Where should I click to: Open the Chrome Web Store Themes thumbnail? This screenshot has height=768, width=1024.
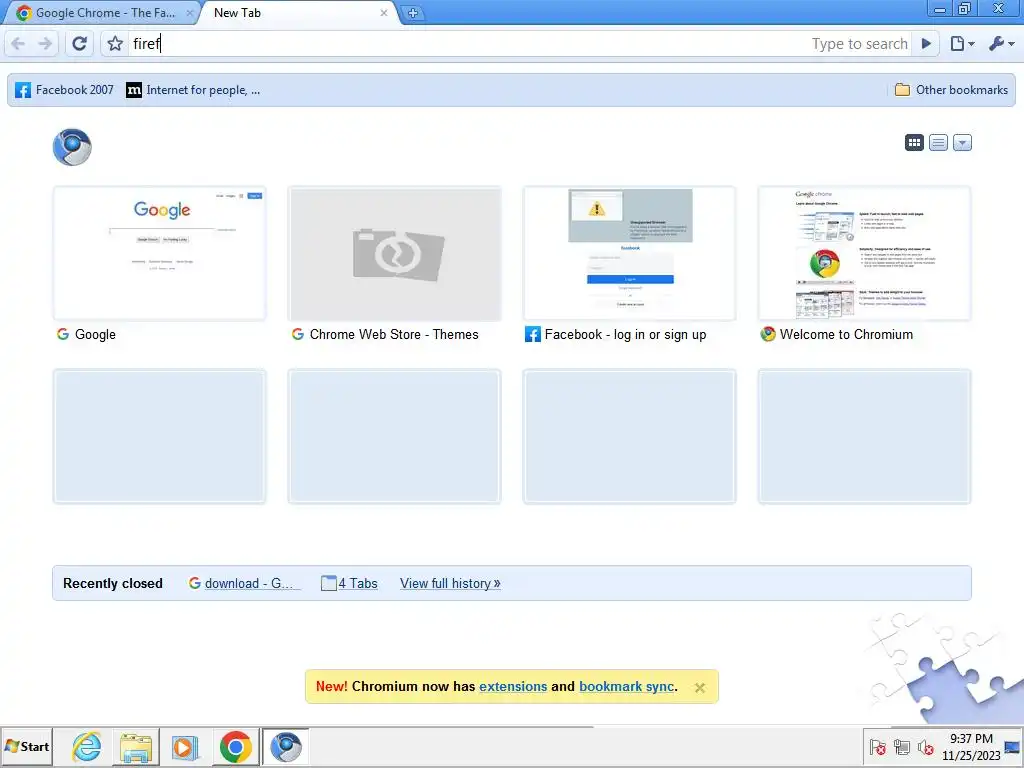coord(394,253)
